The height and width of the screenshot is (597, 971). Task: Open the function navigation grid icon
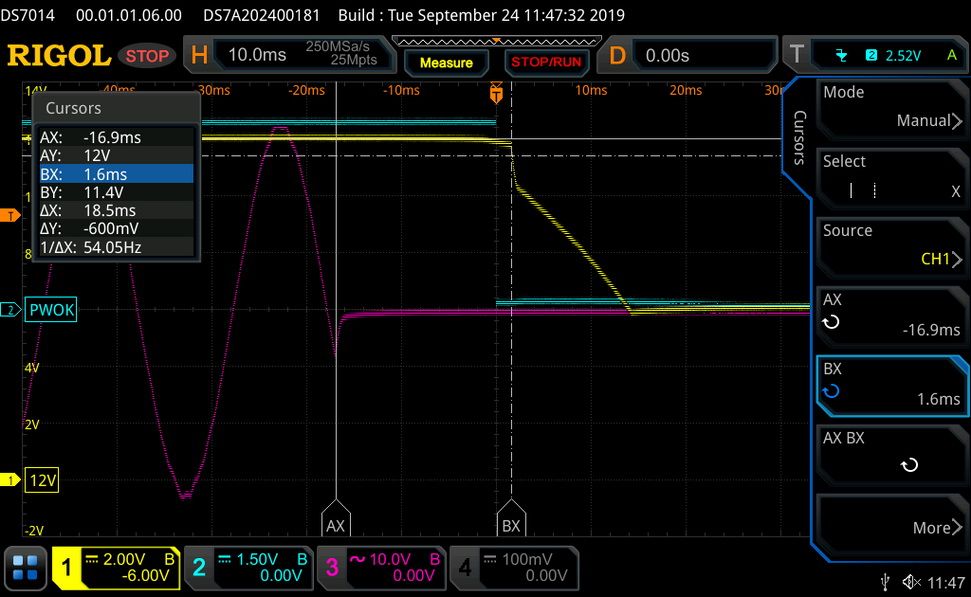pos(25,567)
